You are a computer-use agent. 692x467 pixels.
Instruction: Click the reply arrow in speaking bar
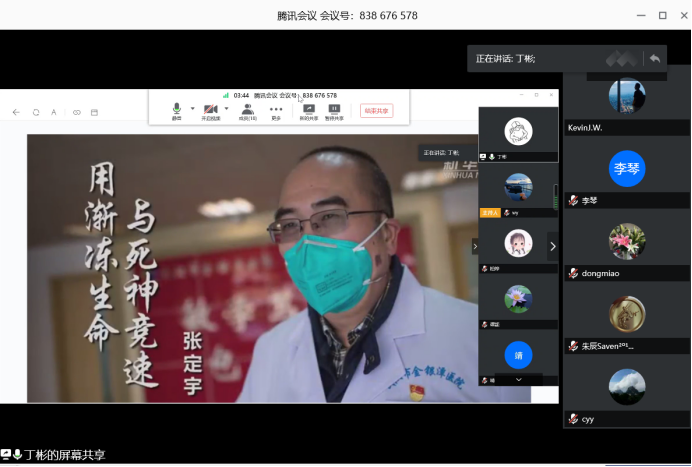tap(655, 58)
